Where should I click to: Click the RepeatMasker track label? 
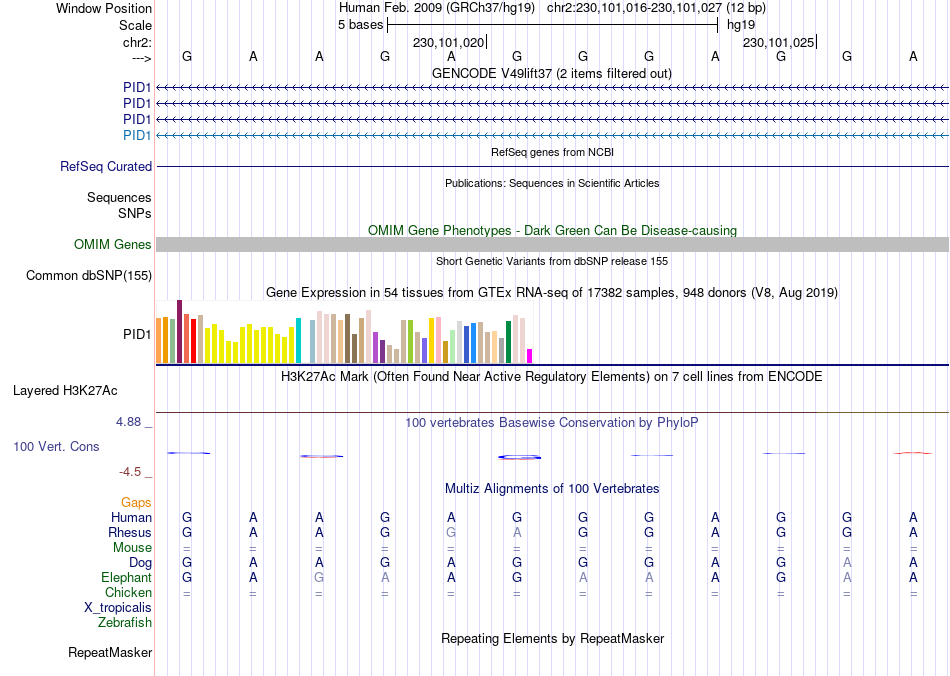click(110, 652)
